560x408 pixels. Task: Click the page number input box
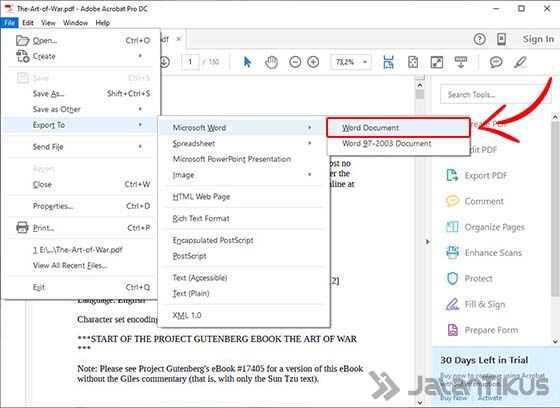pos(190,62)
